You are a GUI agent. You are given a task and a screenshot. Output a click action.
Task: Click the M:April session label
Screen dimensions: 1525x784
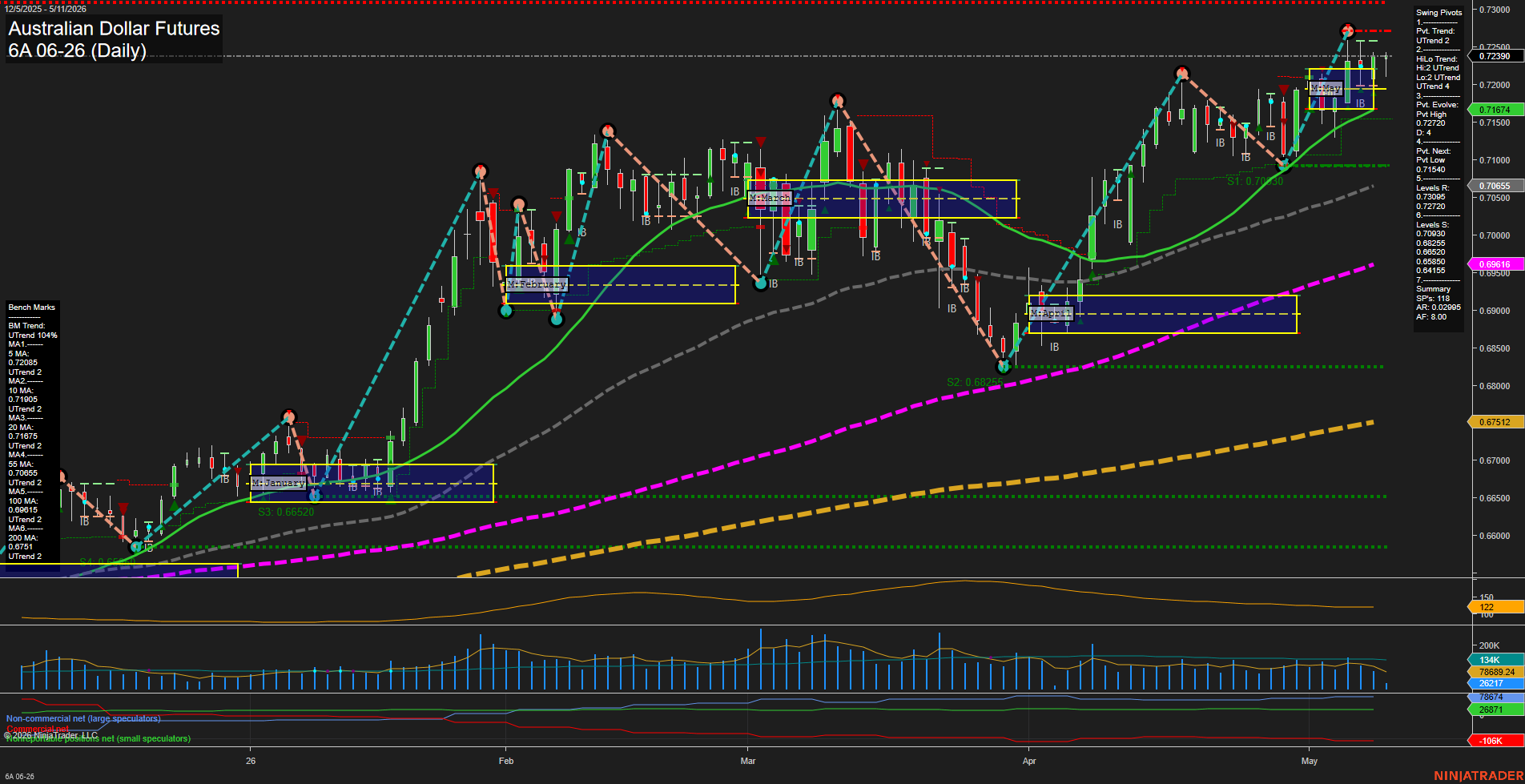pos(1051,313)
